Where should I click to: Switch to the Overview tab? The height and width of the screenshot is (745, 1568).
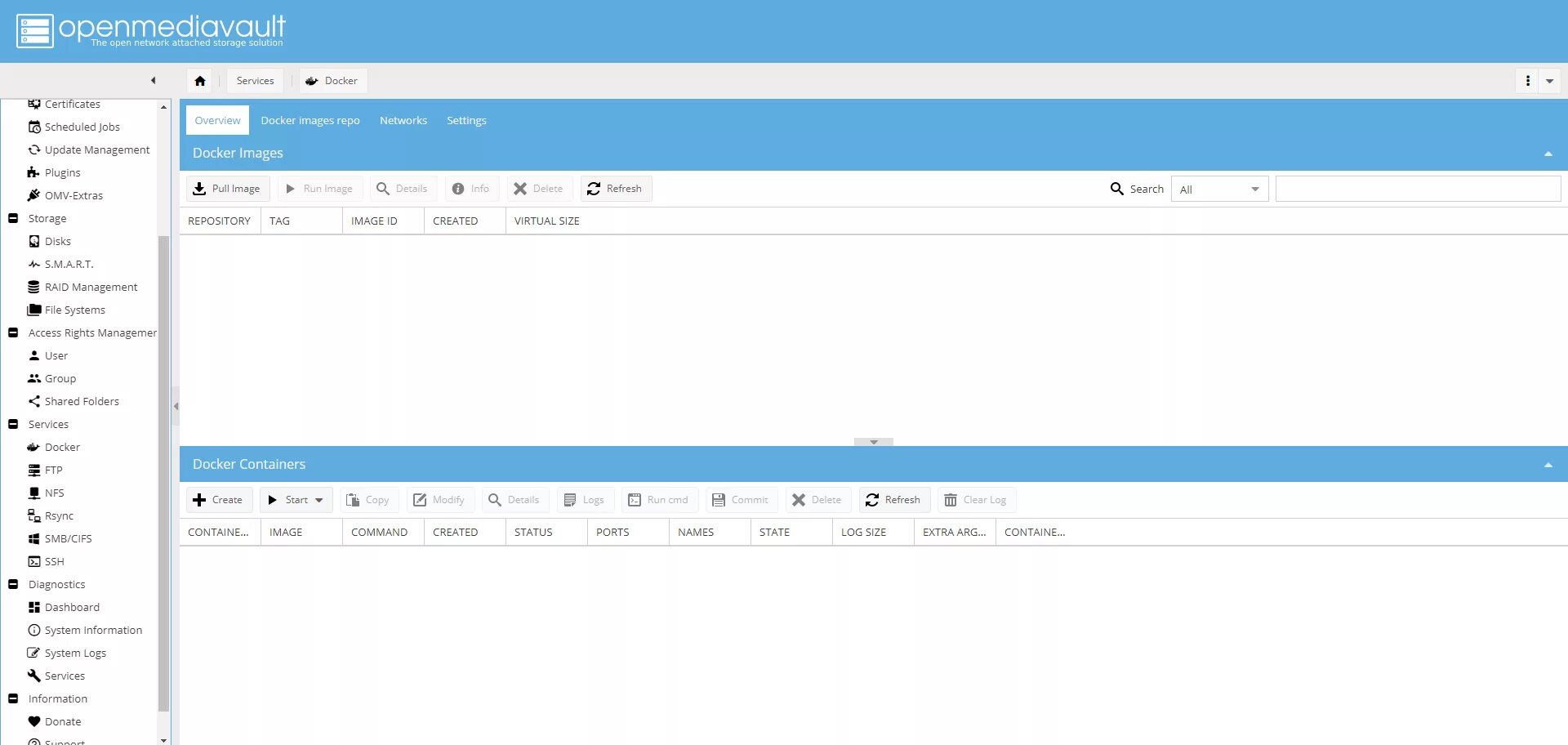pyautogui.click(x=217, y=120)
